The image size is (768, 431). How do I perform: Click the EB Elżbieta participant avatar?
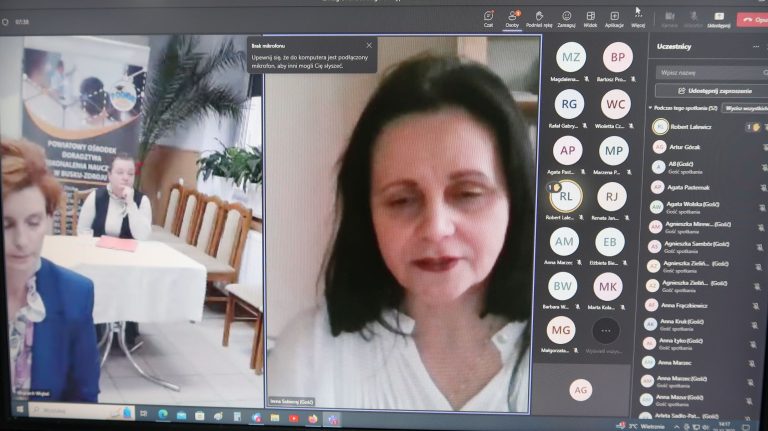[x=609, y=242]
